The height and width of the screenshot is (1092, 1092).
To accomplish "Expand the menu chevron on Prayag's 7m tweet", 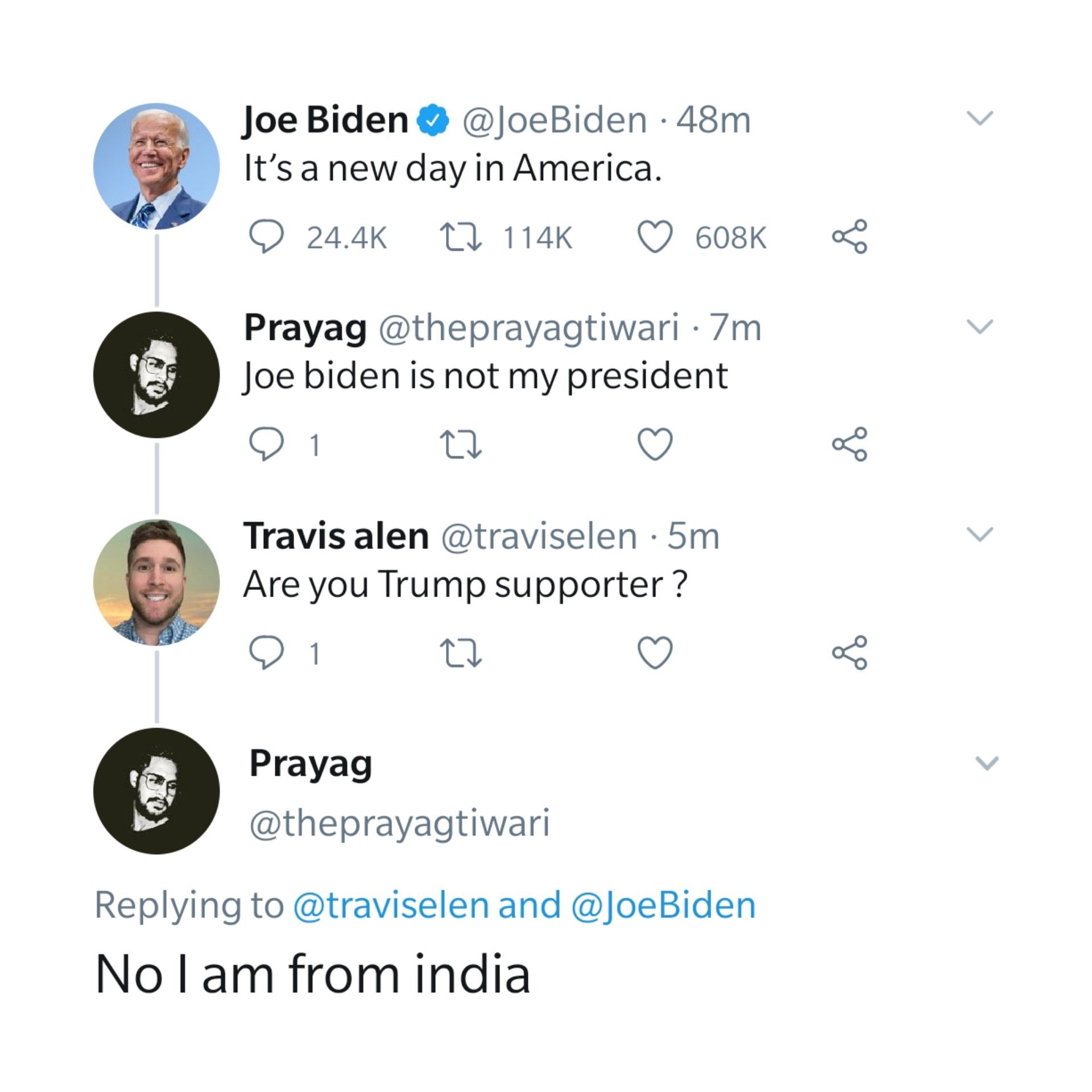I will [980, 326].
